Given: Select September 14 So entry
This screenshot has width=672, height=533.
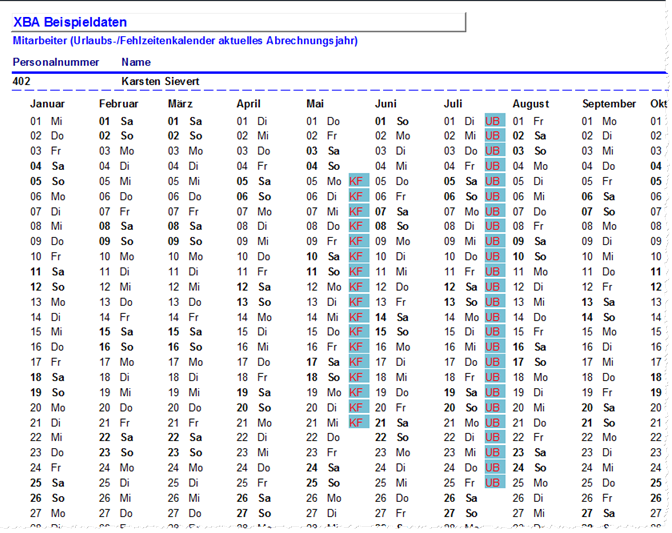Looking at the screenshot, I should (599, 317).
